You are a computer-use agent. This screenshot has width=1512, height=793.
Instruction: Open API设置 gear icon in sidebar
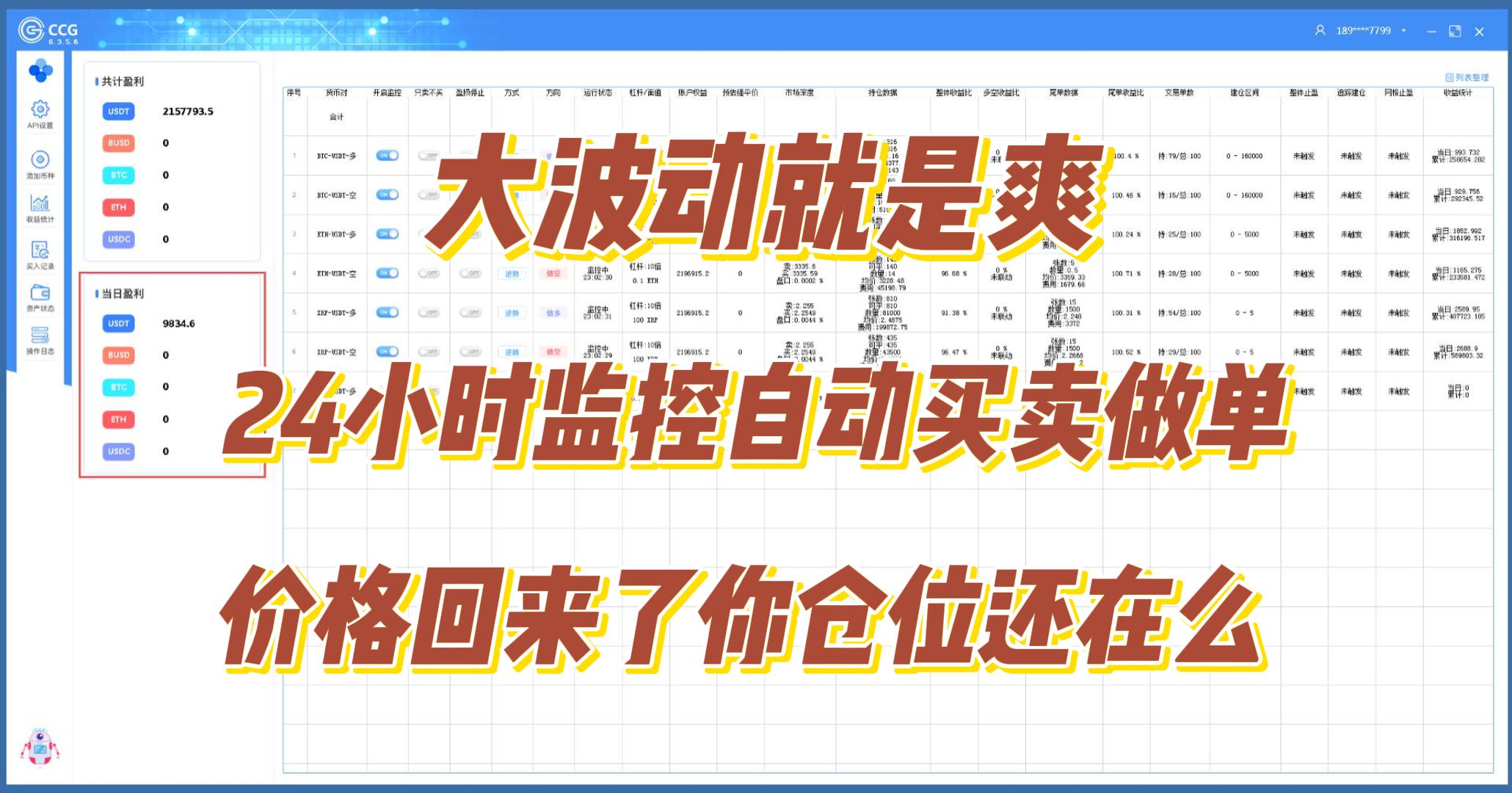(x=40, y=110)
